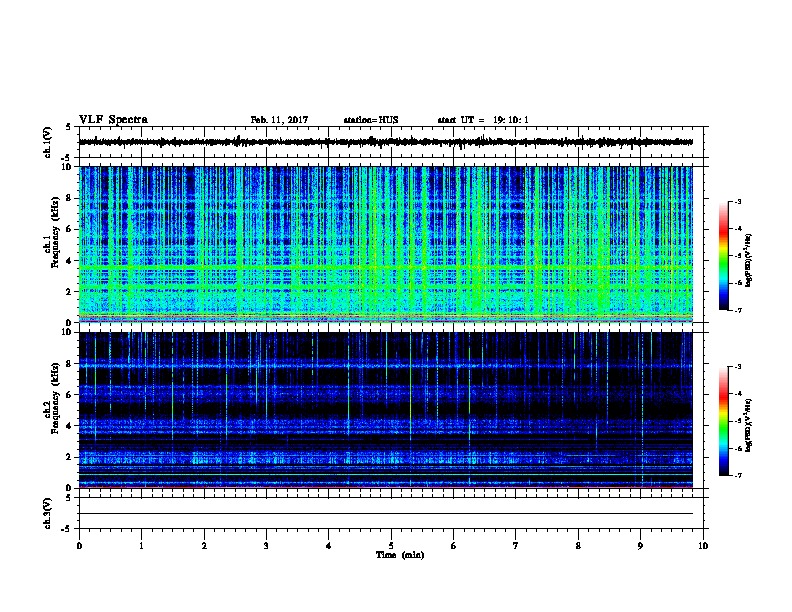Screen dimensions: 792x612
Task: Click the ch.1 voltage waveform trace
Action: coord(386,142)
